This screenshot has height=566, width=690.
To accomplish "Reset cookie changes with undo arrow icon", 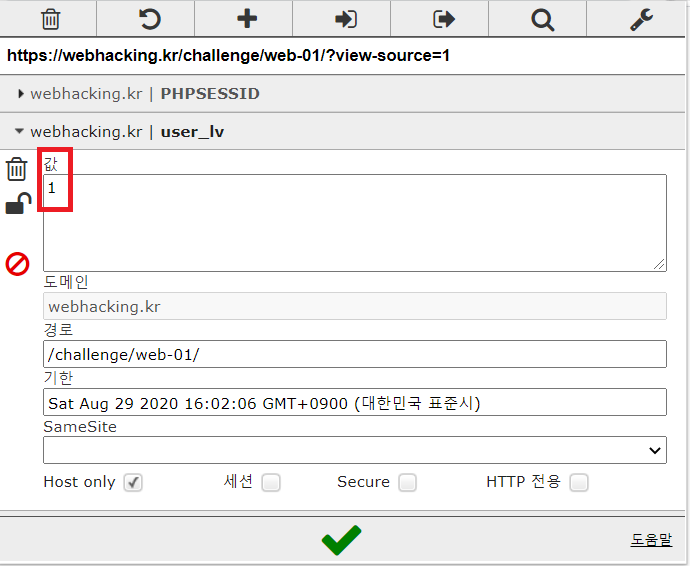I will (149, 19).
